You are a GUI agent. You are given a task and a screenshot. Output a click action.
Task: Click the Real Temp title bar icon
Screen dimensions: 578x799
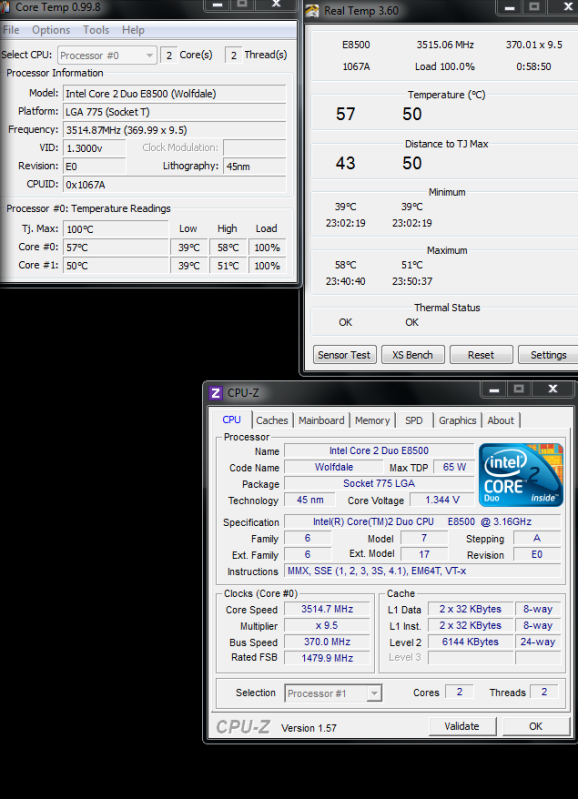coord(312,11)
